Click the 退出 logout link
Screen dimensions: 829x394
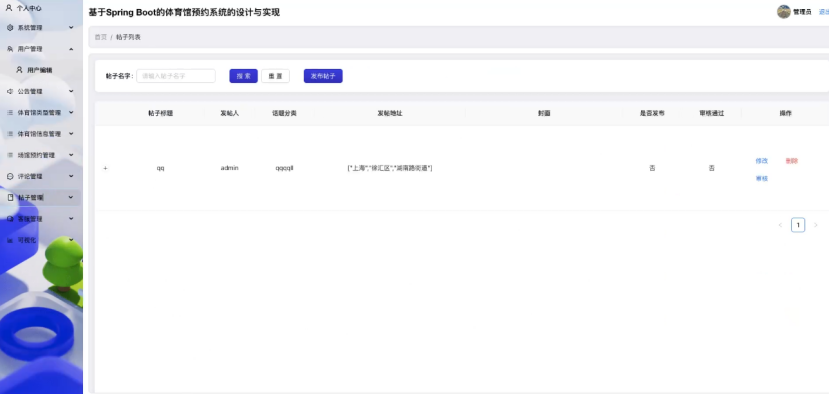pyautogui.click(x=824, y=12)
